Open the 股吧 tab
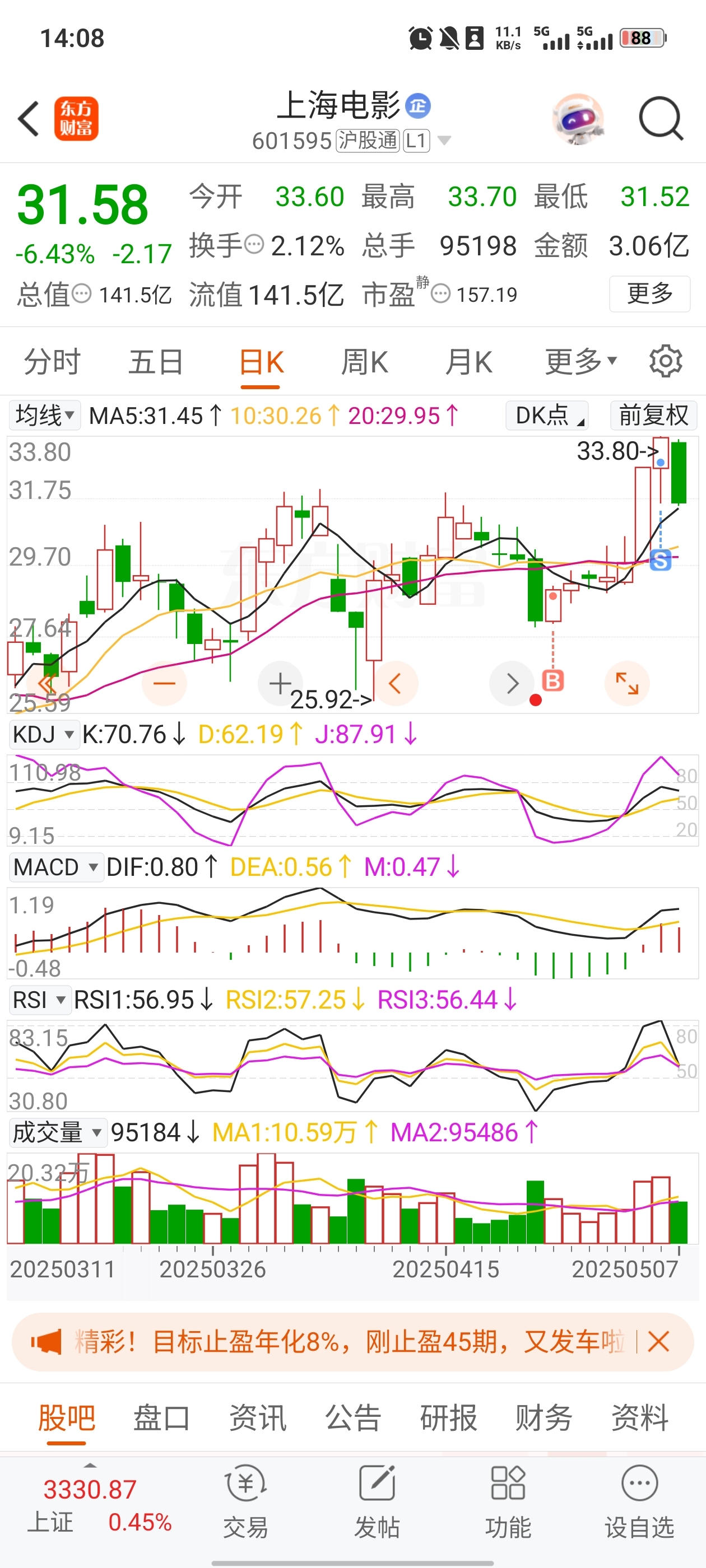706x1568 pixels. coord(66,1418)
